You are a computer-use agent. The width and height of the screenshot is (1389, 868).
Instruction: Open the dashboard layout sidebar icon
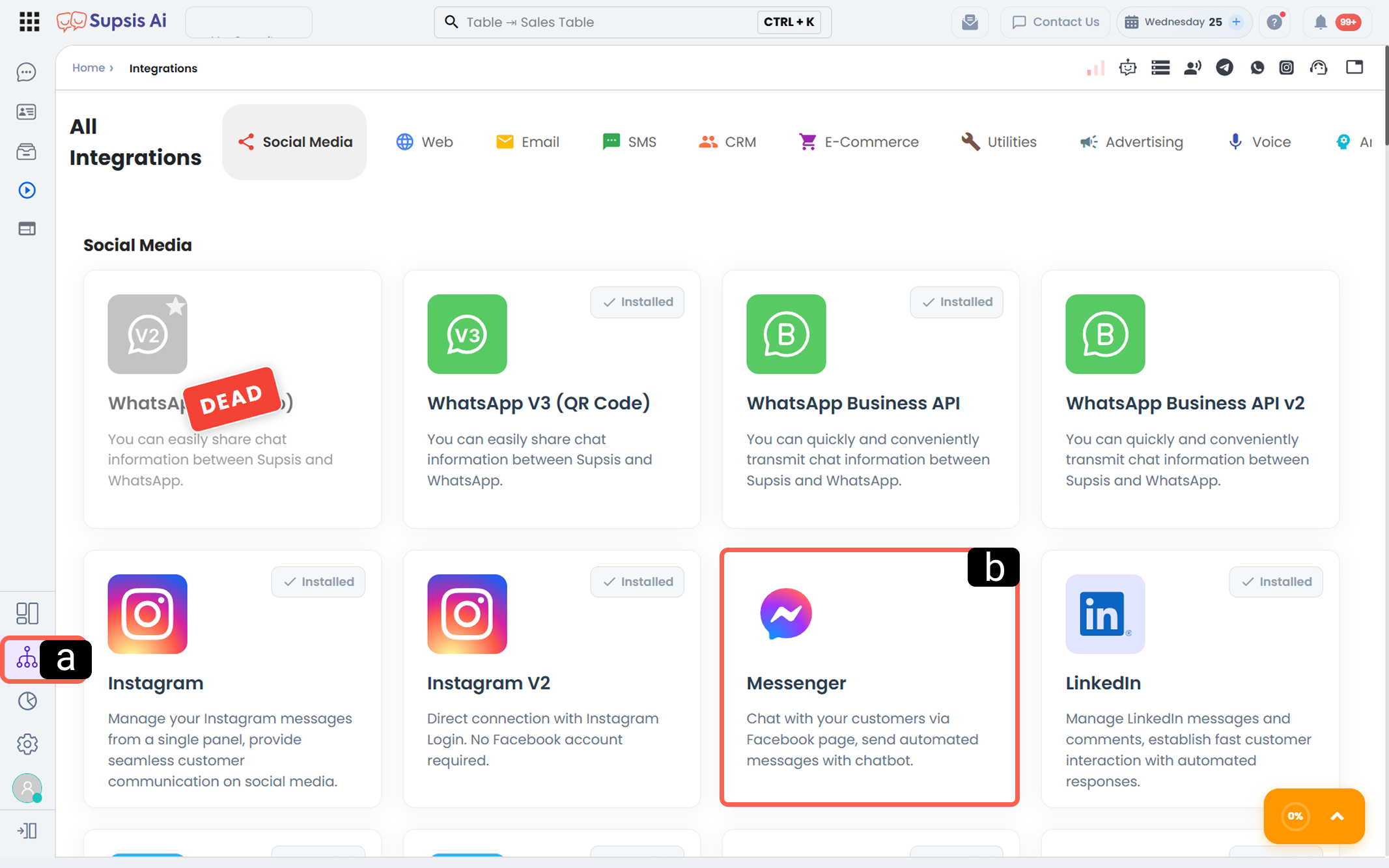[x=27, y=613]
